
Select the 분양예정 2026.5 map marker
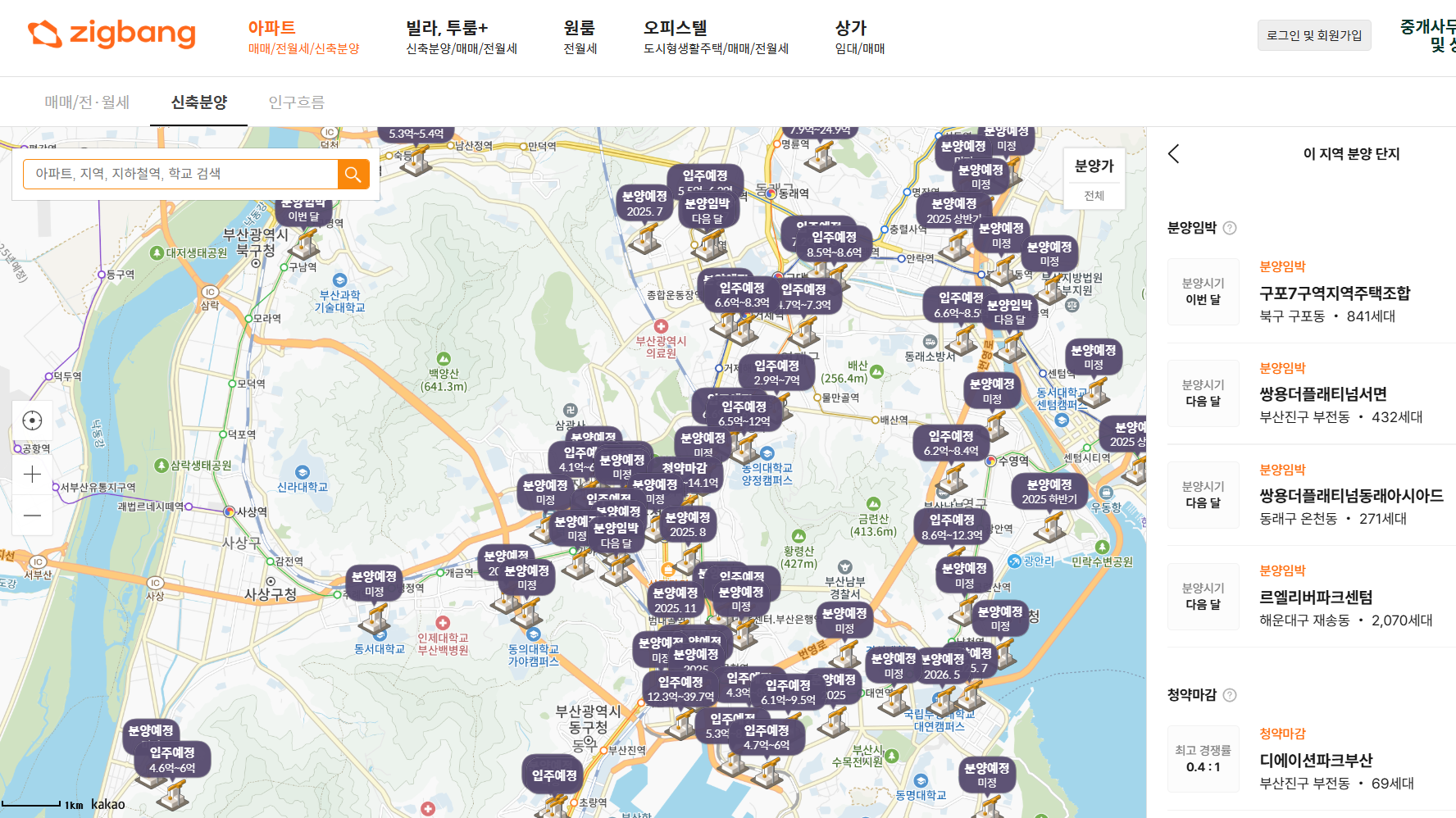(x=942, y=666)
